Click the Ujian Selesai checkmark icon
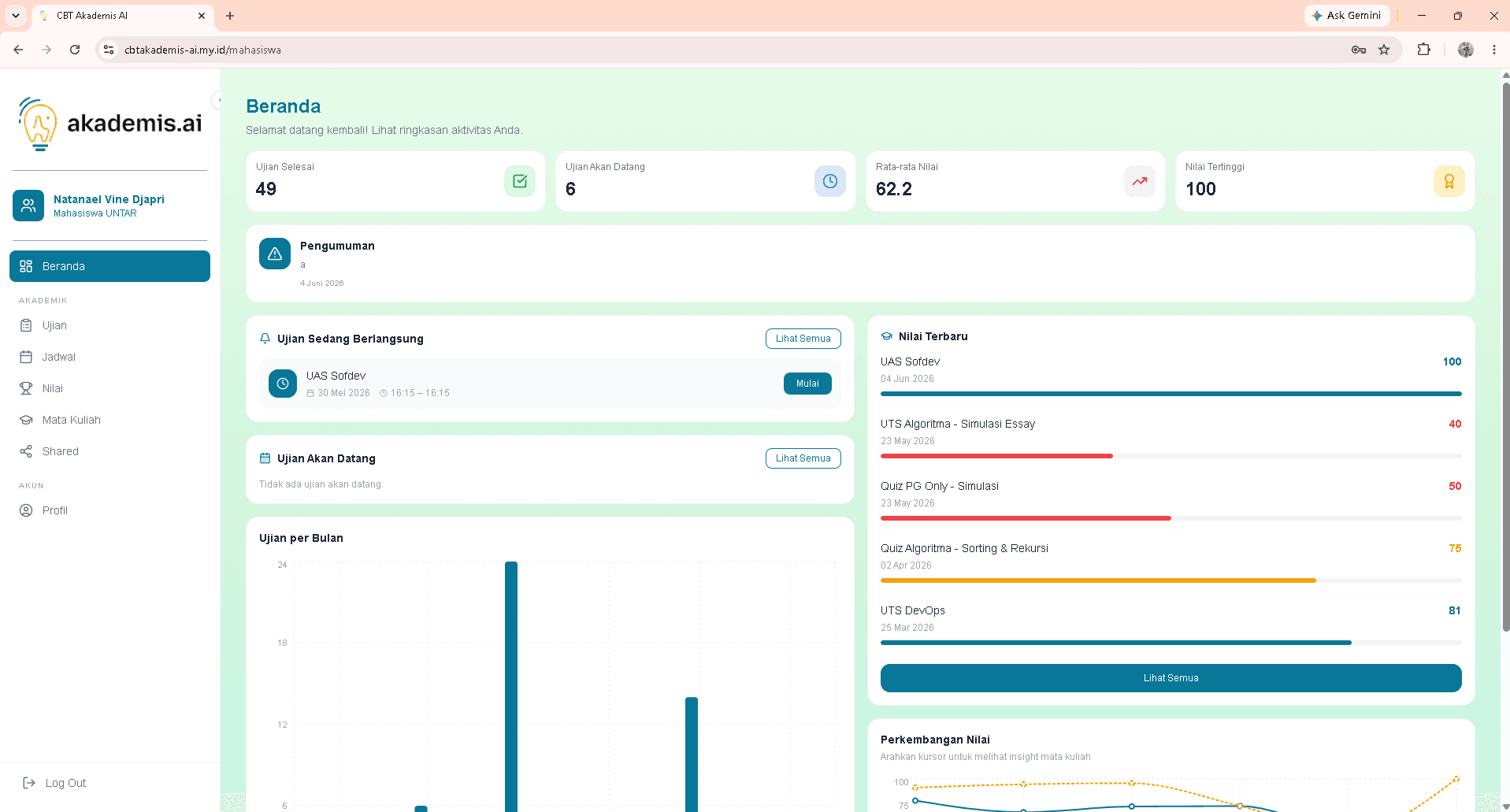The width and height of the screenshot is (1510, 812). point(520,181)
